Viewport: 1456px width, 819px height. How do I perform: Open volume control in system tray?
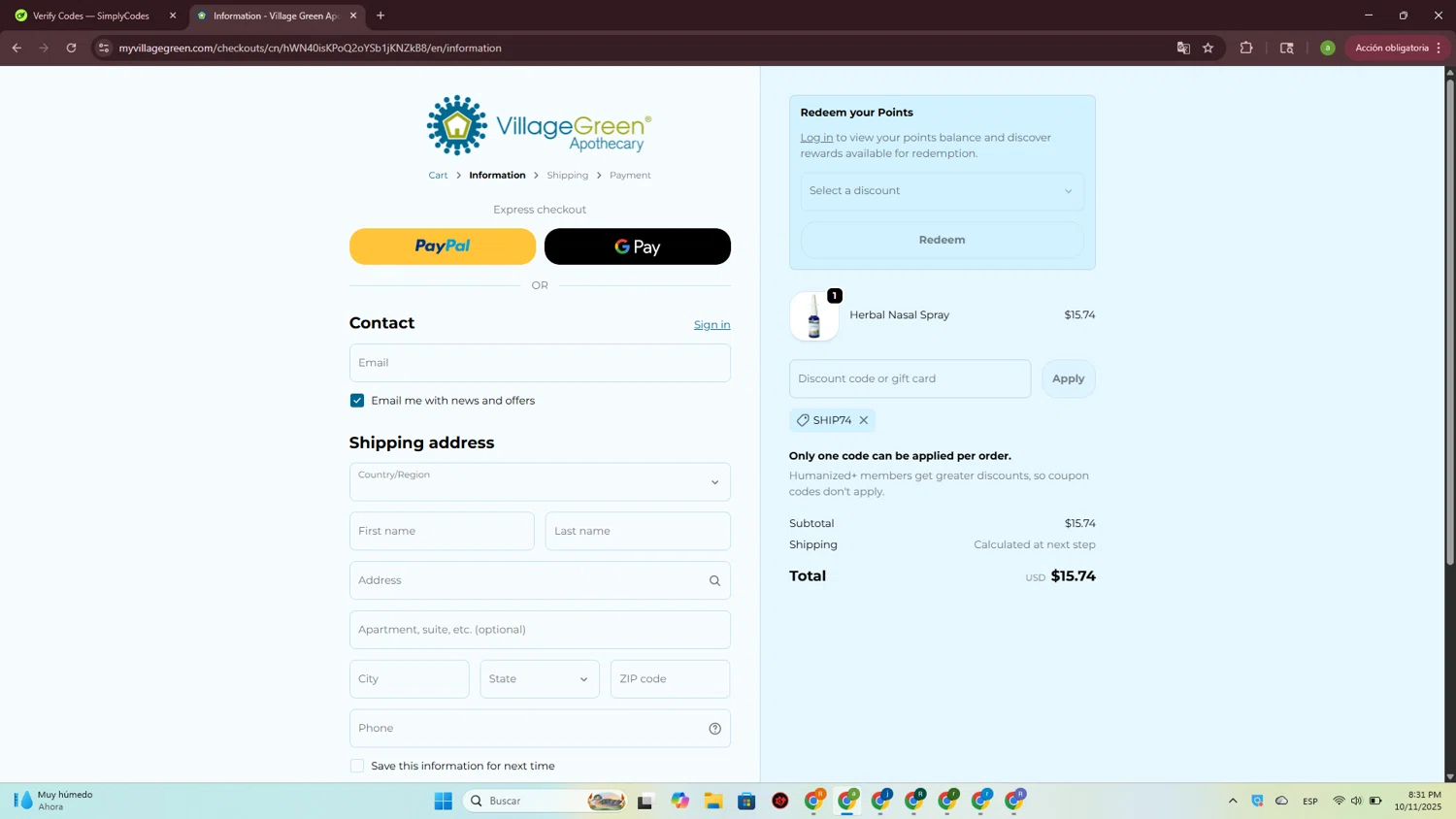1357,801
